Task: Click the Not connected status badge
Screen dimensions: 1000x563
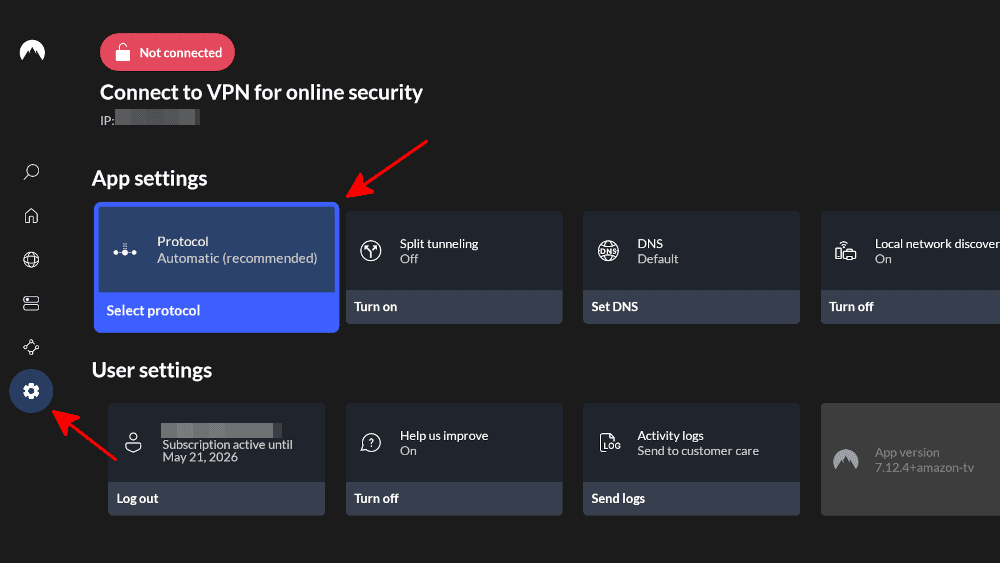Action: pyautogui.click(x=167, y=52)
